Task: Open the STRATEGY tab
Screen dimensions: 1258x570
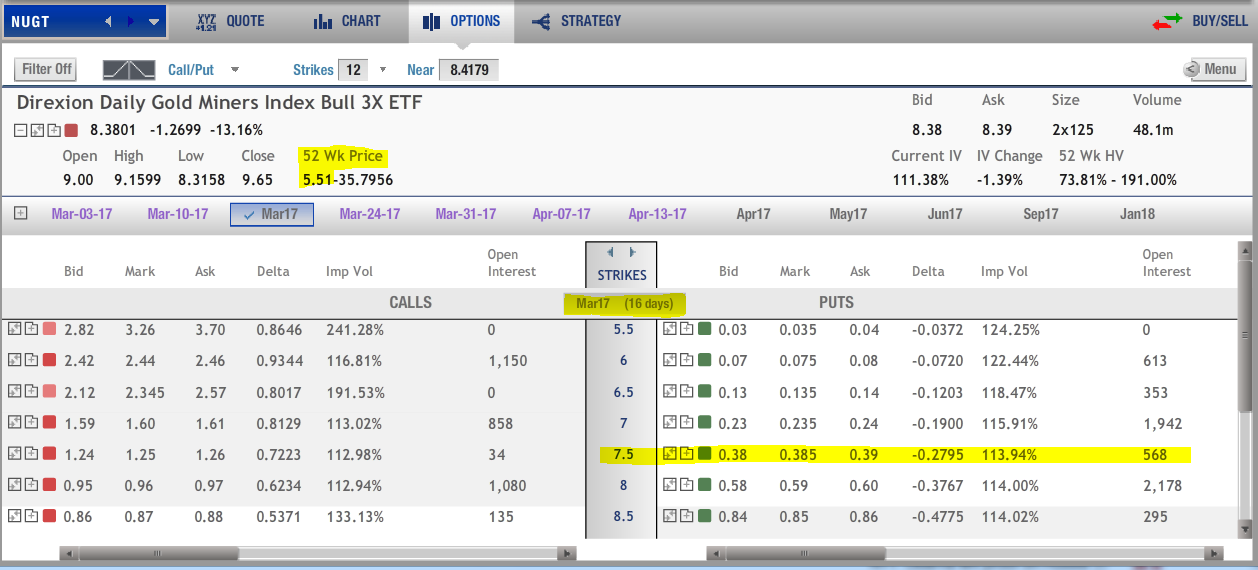Action: [x=577, y=21]
